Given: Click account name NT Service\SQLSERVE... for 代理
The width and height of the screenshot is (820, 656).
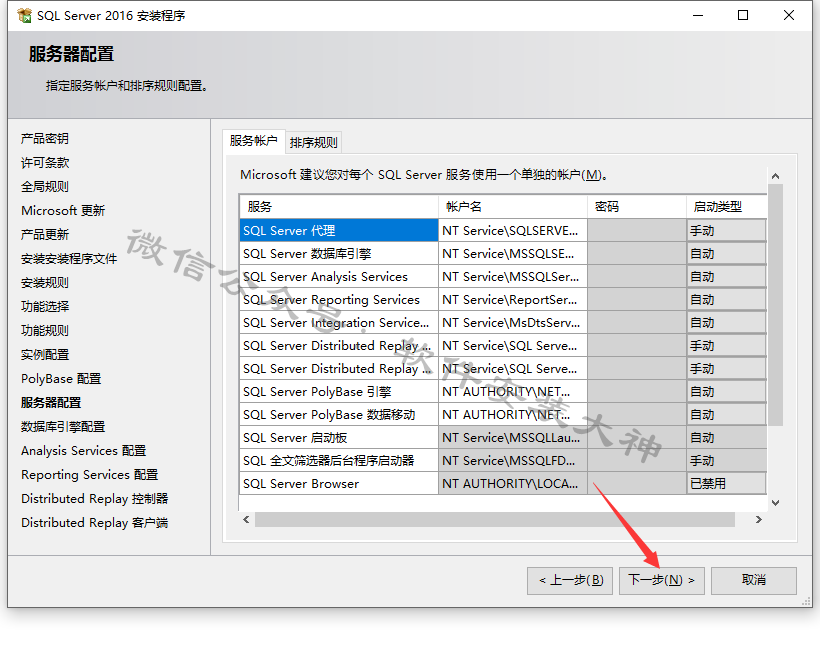Looking at the screenshot, I should pos(512,231).
